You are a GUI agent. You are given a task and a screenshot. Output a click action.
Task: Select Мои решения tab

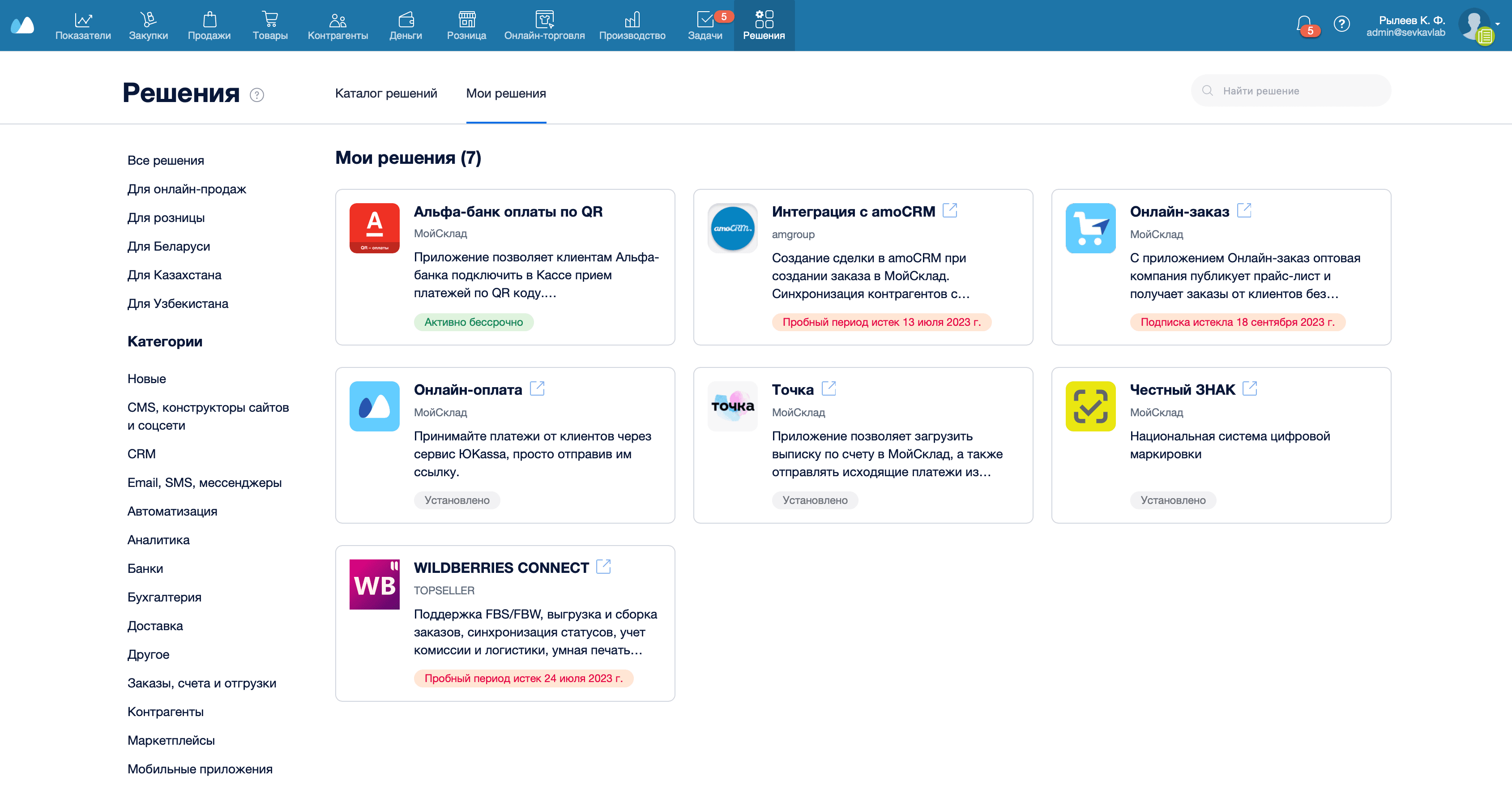click(505, 93)
